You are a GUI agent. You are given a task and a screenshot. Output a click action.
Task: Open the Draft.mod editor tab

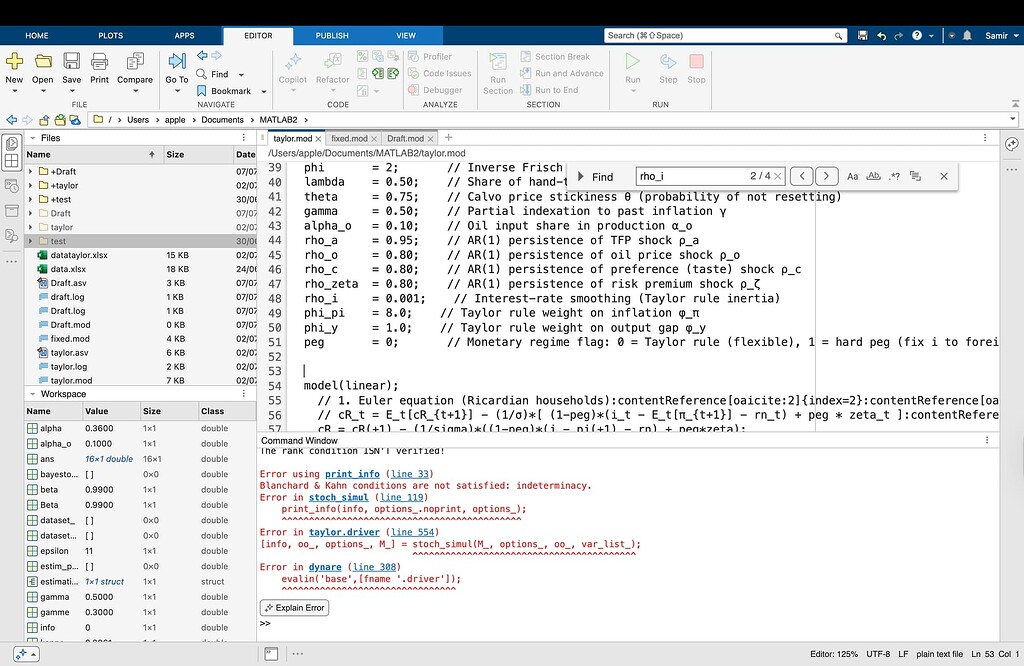point(405,138)
